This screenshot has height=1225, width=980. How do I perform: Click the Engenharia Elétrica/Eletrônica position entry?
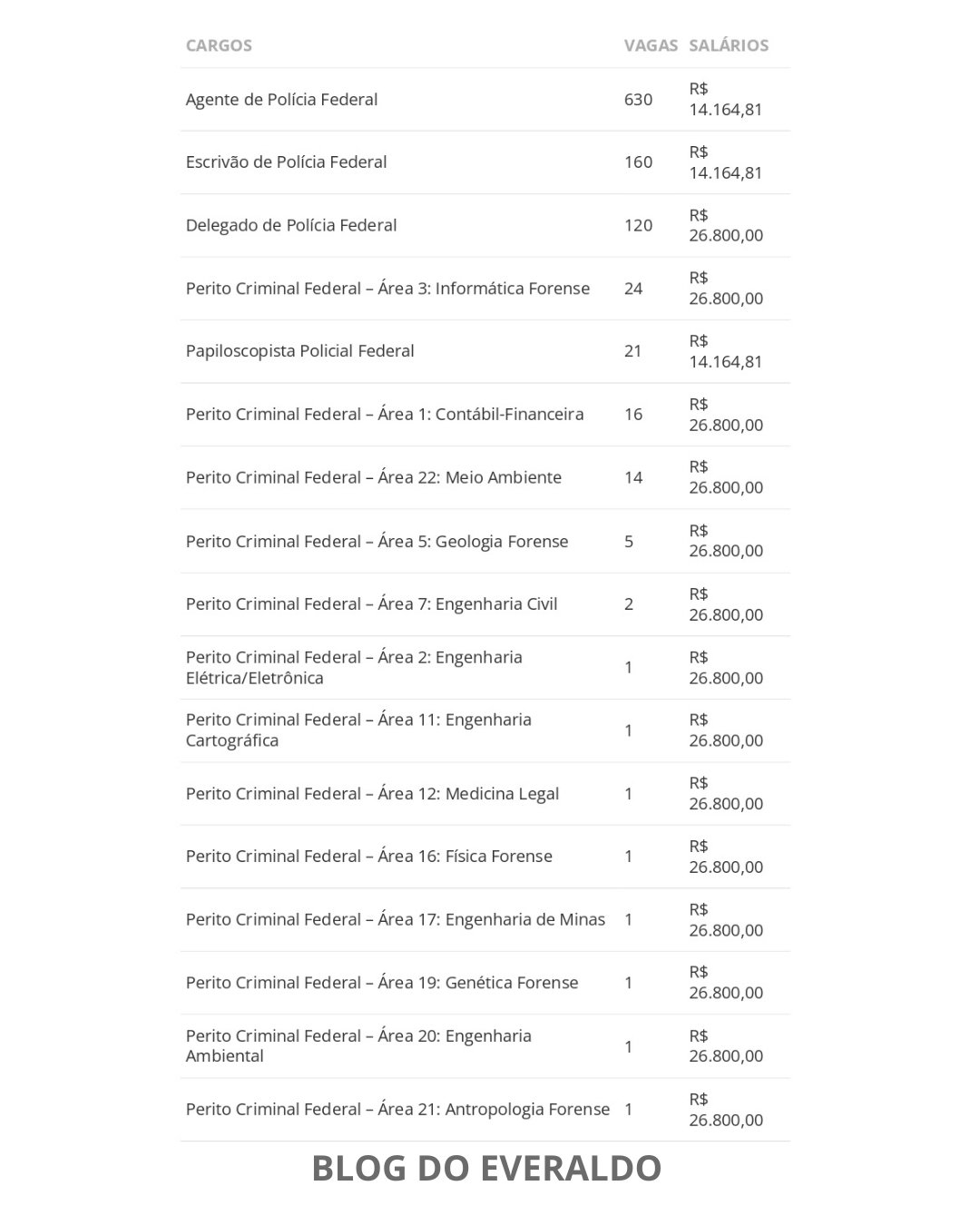(x=354, y=668)
